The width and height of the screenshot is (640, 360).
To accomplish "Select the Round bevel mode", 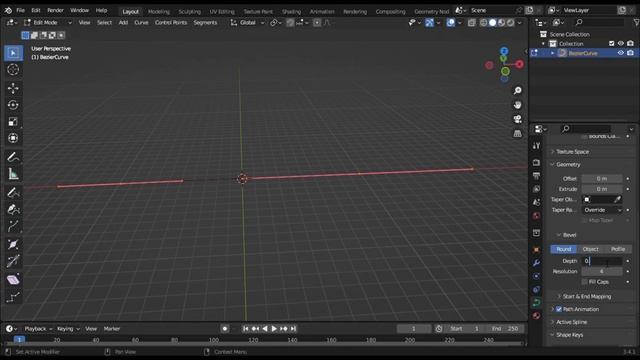I will coord(564,249).
